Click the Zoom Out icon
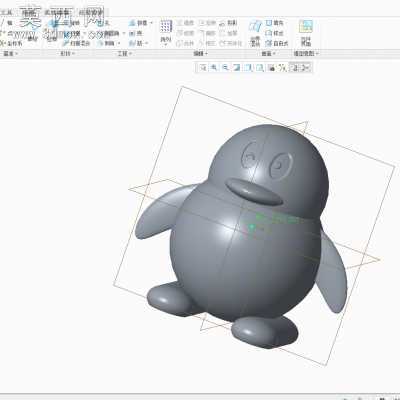 point(225,68)
